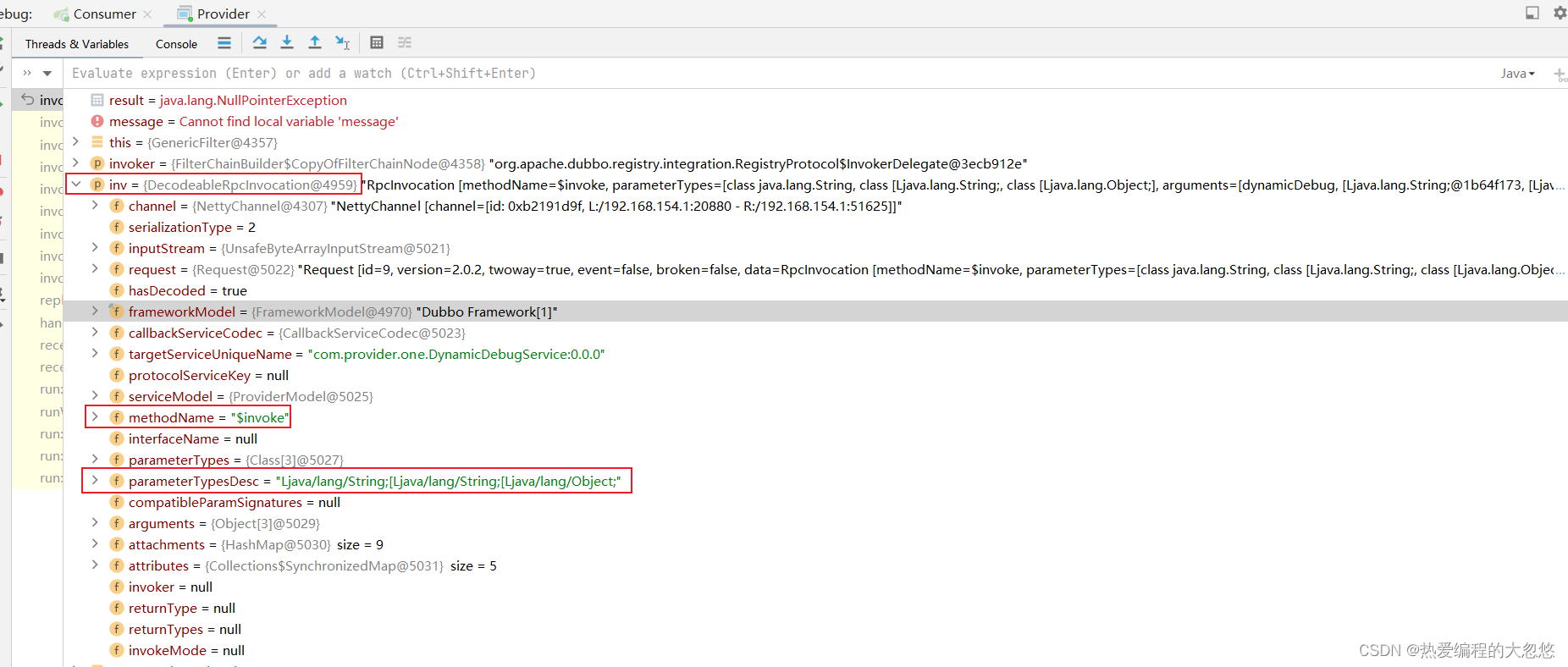Select the protocolServiceKey = null row
The width and height of the screenshot is (1568, 667).
click(x=815, y=375)
